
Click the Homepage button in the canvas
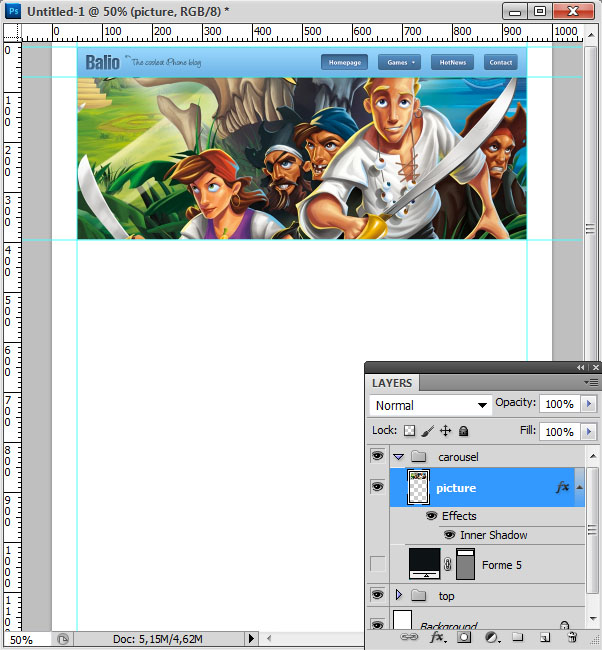pos(345,62)
